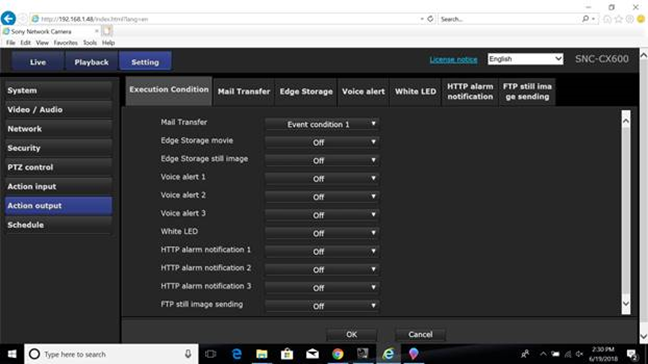Open the Edge Storage movie dropdown
The height and width of the screenshot is (364, 648).
pos(322,142)
